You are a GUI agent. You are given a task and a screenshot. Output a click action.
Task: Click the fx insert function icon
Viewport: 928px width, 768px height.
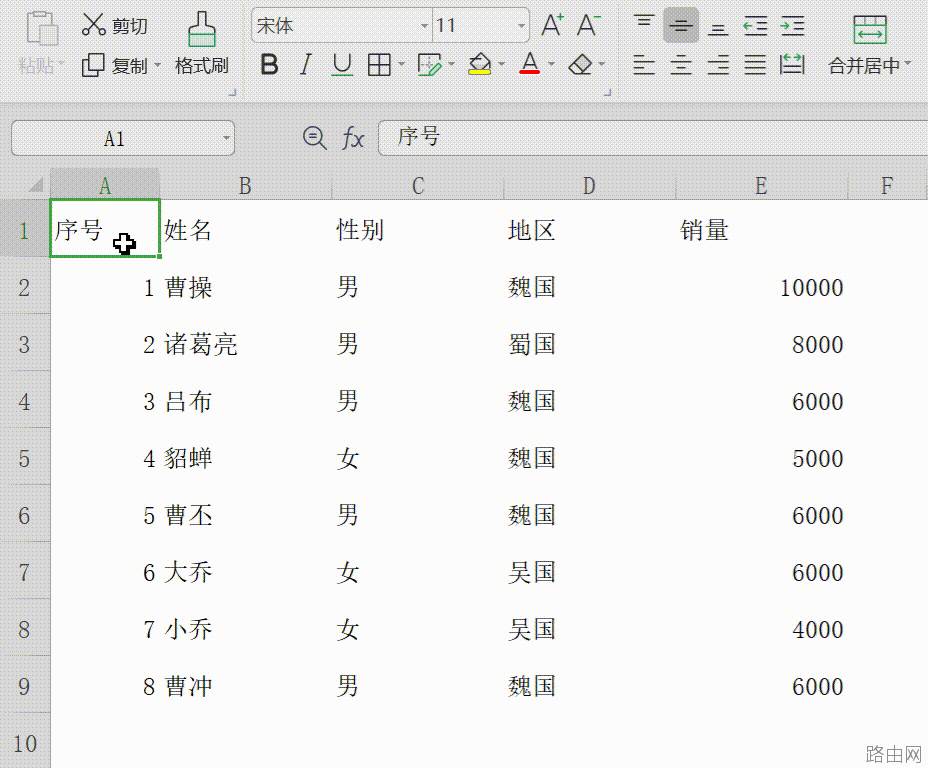click(x=353, y=138)
